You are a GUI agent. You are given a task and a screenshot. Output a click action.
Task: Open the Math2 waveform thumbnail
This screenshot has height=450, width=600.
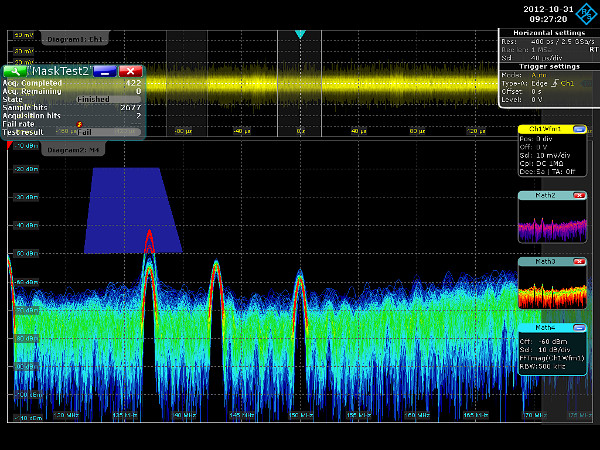(552, 221)
